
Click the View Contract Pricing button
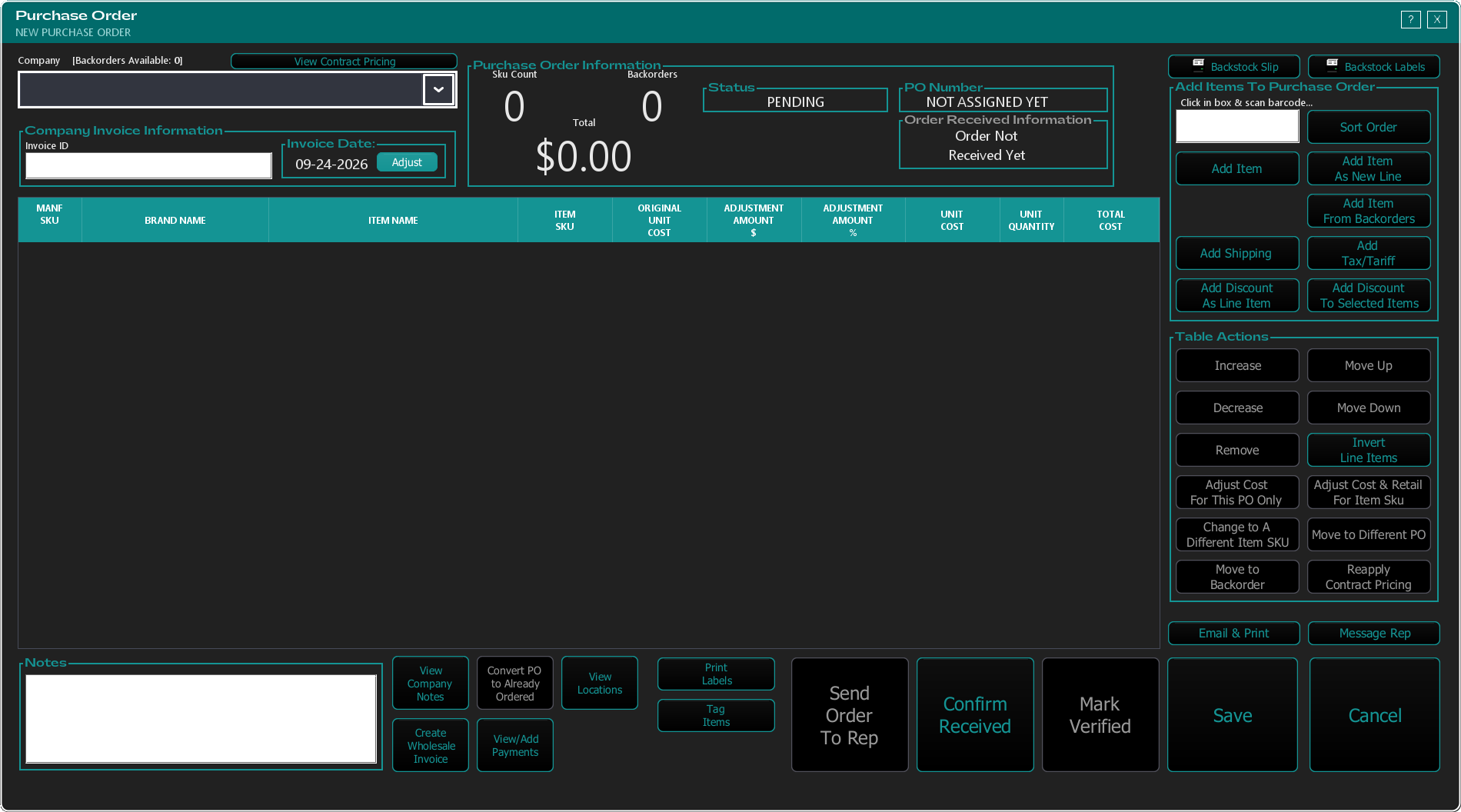(344, 62)
